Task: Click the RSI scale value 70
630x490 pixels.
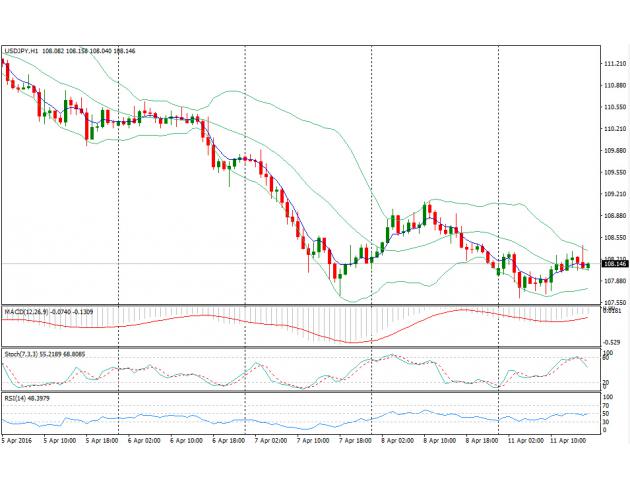Action: point(606,406)
